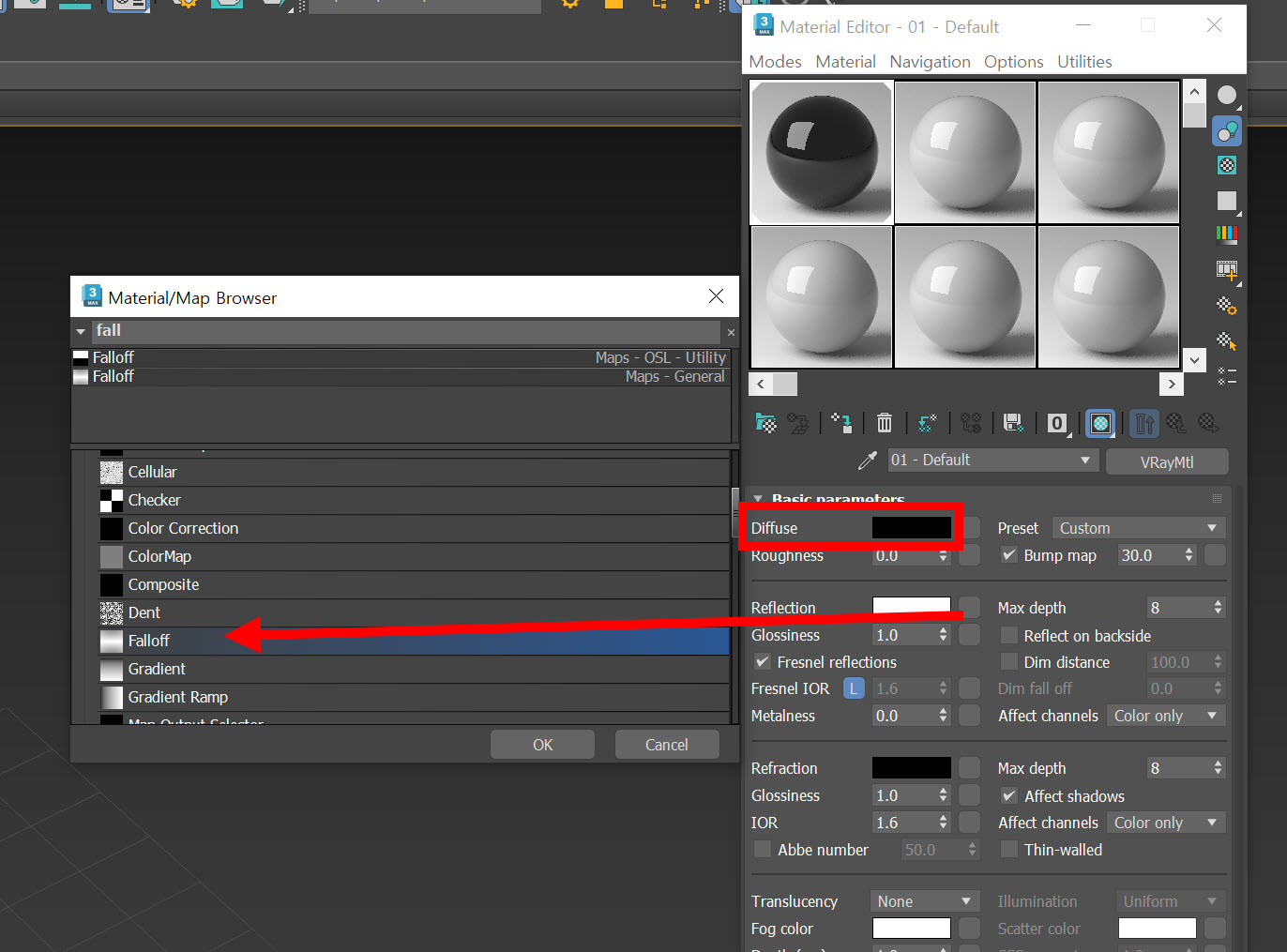Image resolution: width=1287 pixels, height=952 pixels.
Task: Click the map button beside Refraction swatch
Action: pyautogui.click(x=969, y=767)
